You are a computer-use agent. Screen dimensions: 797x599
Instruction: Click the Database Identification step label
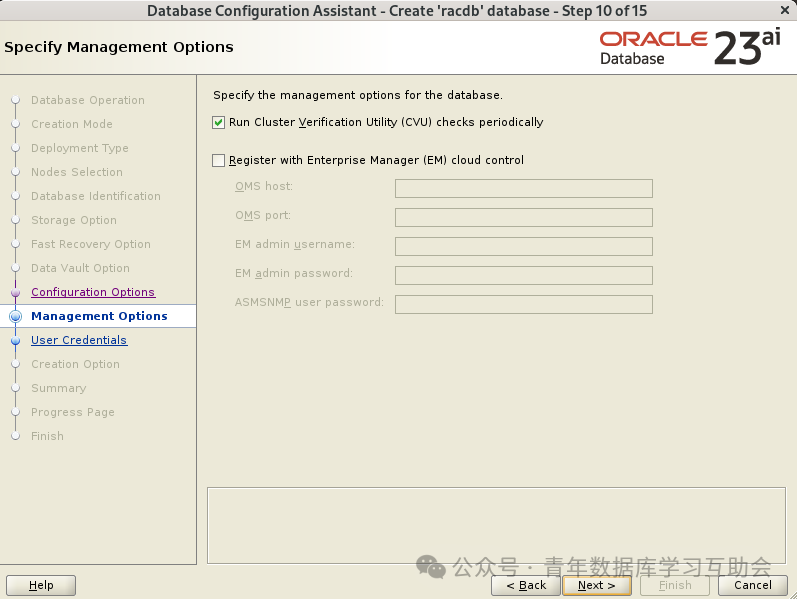click(x=96, y=196)
